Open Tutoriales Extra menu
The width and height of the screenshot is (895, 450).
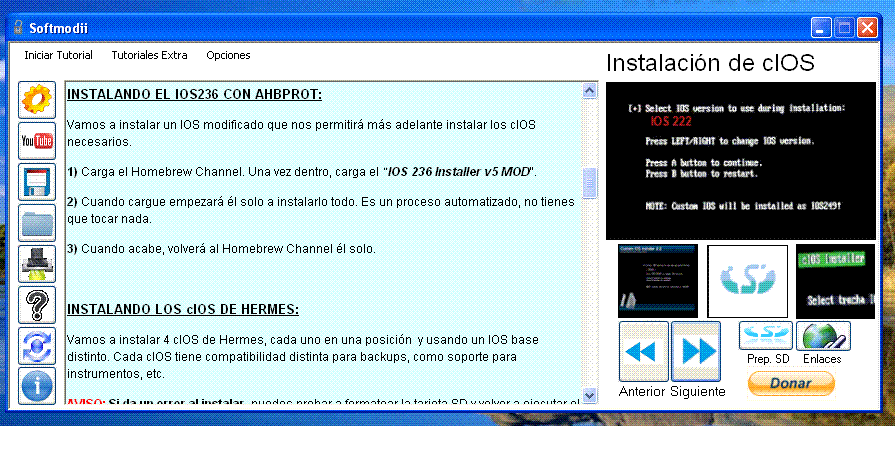pos(150,55)
